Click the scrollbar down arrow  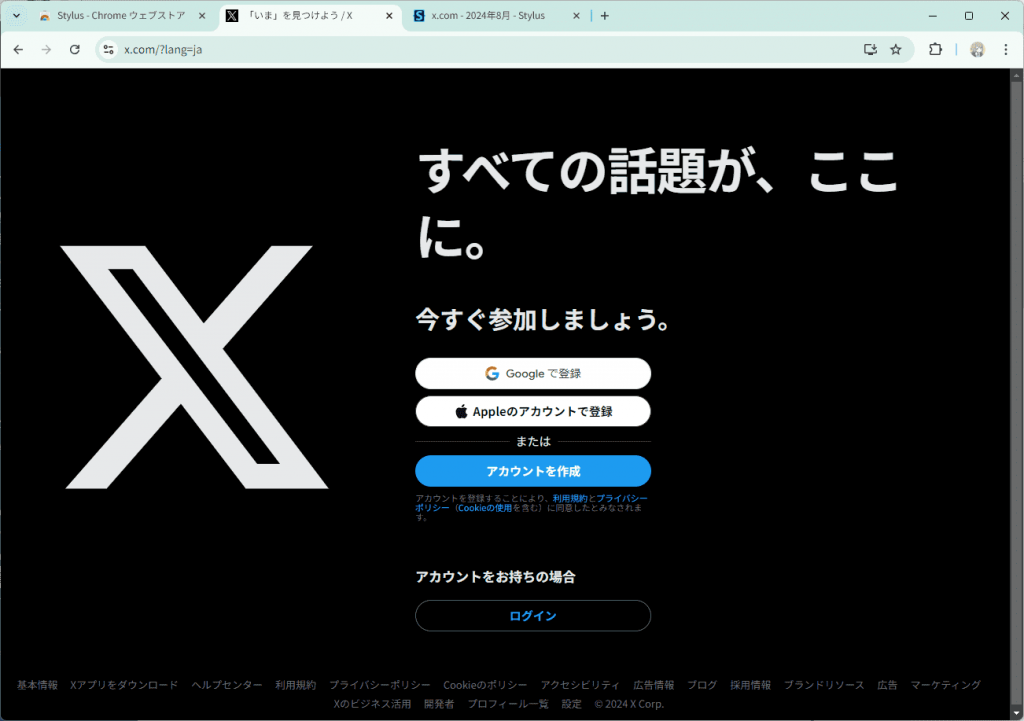pos(1017,714)
